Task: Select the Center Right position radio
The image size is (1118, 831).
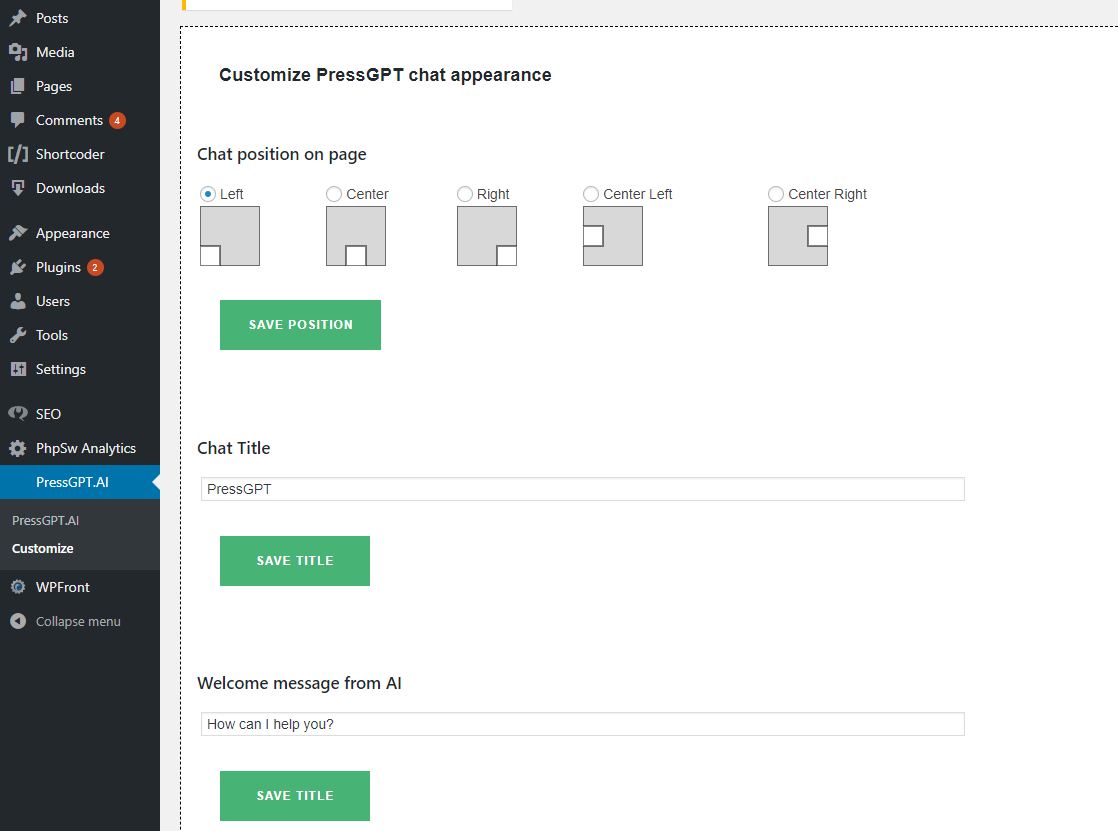Action: [776, 194]
